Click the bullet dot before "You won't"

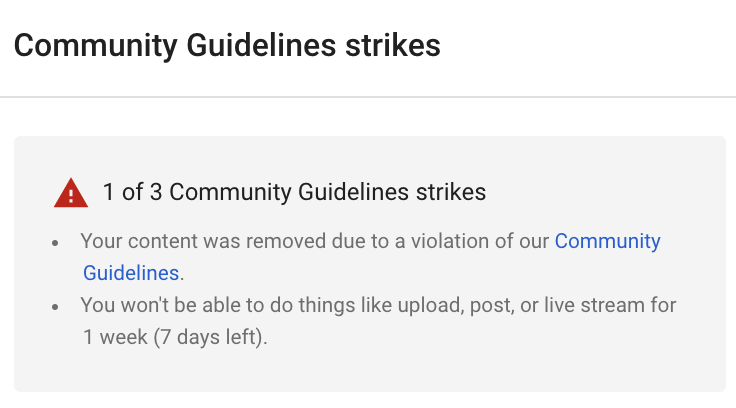point(55,307)
